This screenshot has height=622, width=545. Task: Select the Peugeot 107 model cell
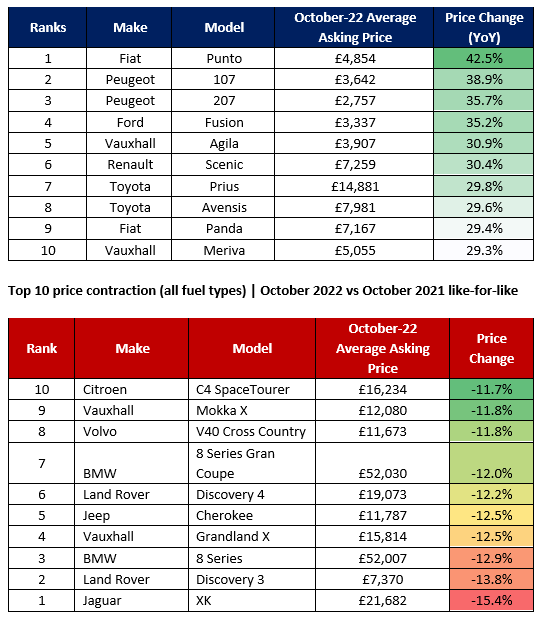[223, 79]
